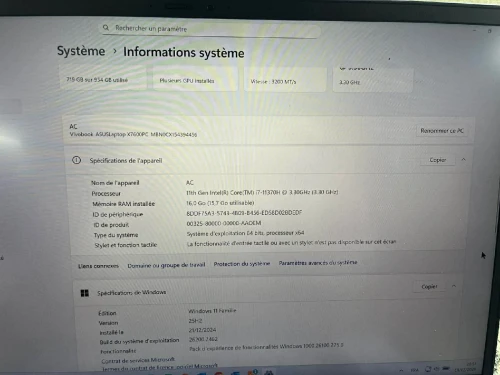Screen dimensions: 500x375
Task: Click the install date "29/12/2024"
Action: pyautogui.click(x=202, y=330)
